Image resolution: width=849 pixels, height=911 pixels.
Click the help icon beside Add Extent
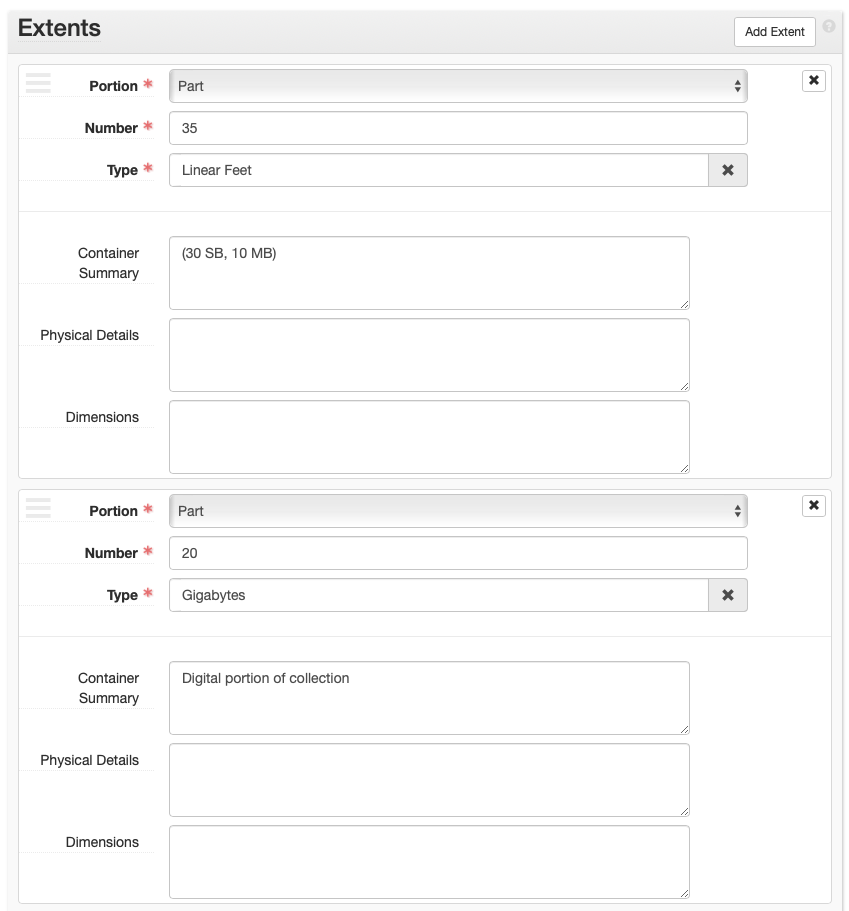pos(828,27)
